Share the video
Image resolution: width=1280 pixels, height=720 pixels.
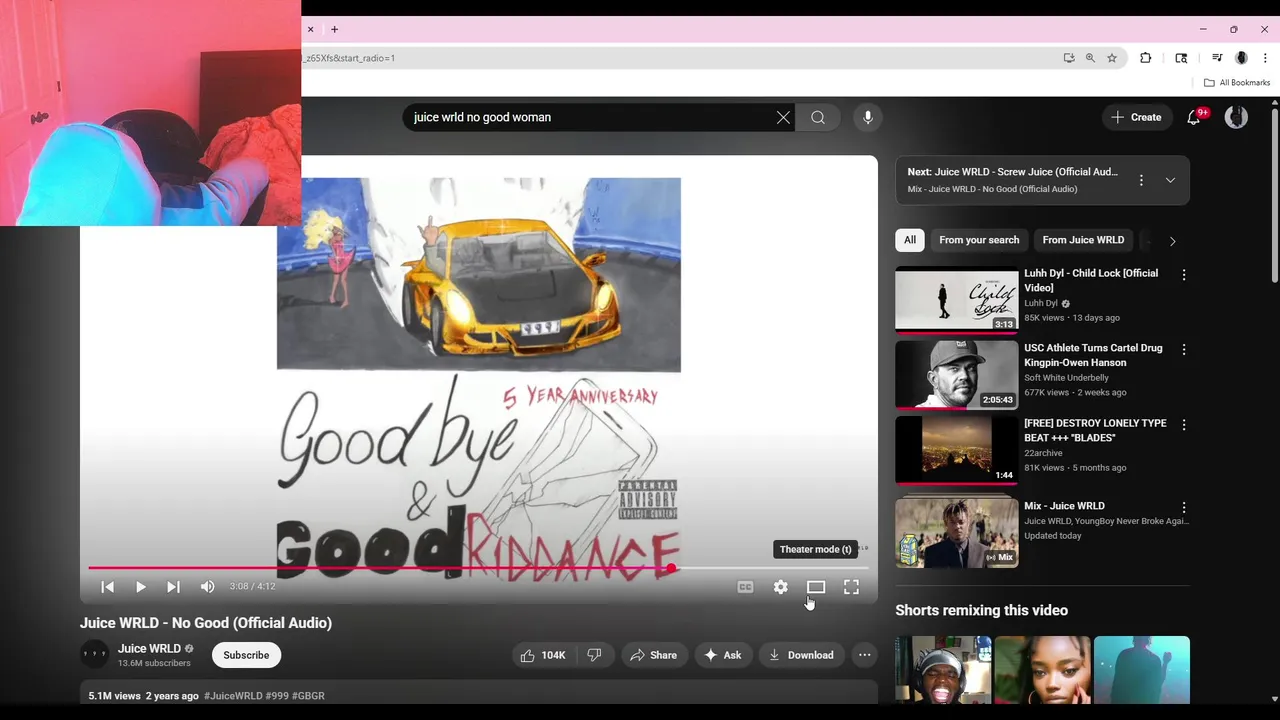click(653, 655)
